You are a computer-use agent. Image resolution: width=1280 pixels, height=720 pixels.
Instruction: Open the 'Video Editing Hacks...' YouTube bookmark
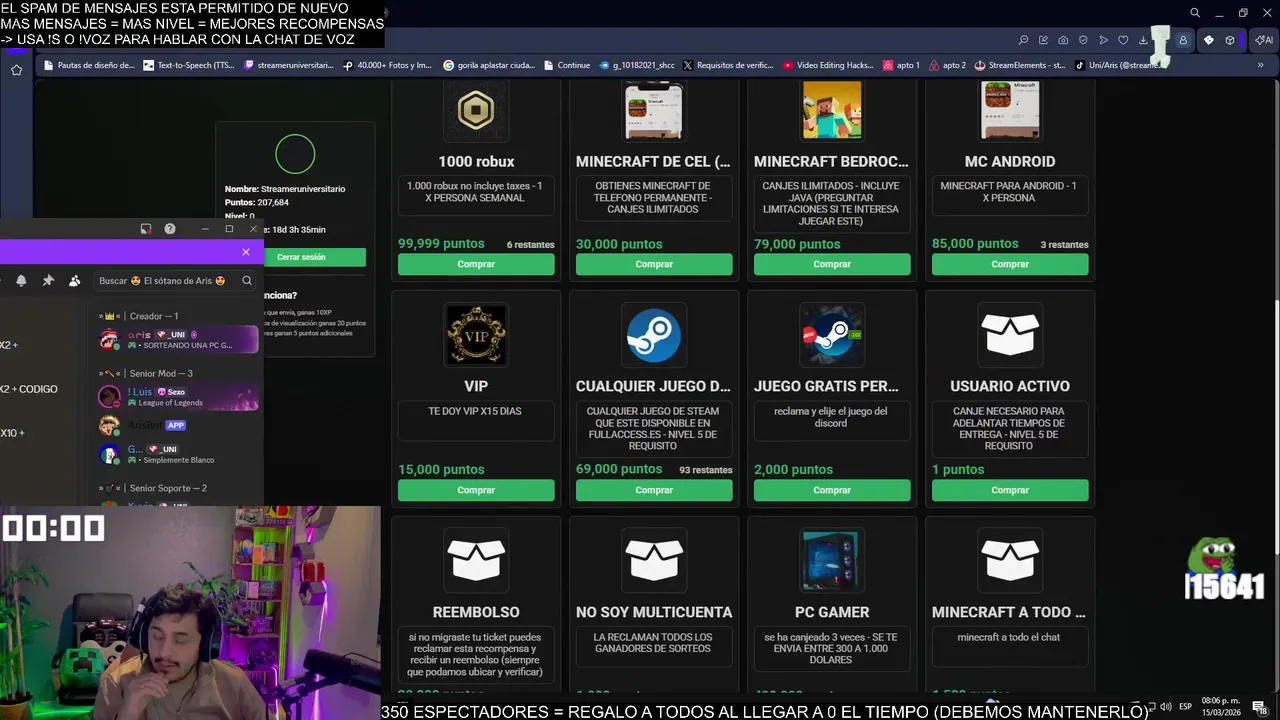click(x=828, y=65)
